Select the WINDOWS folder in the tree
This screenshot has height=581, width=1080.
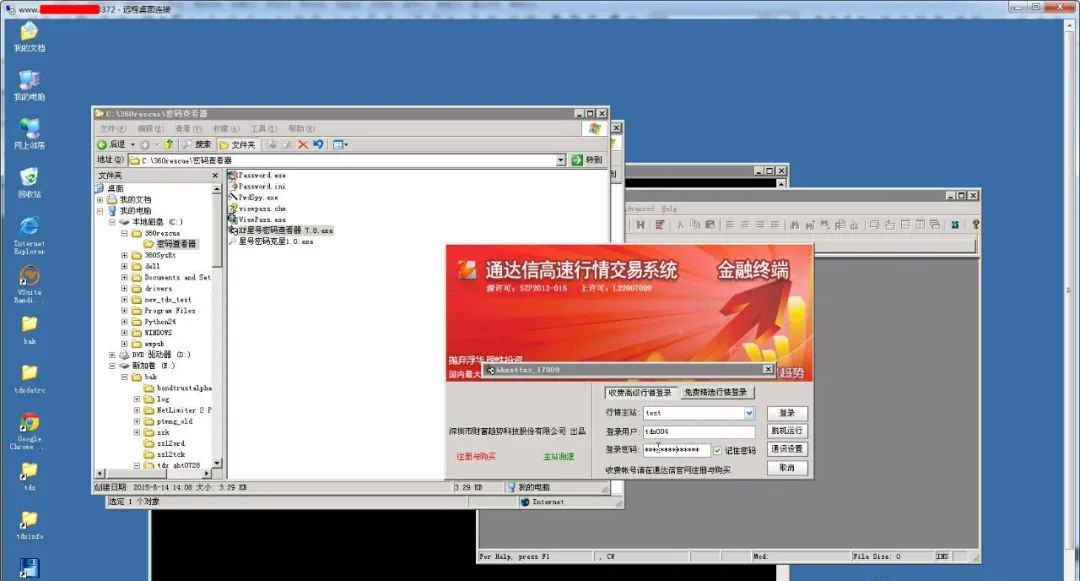tap(152, 332)
